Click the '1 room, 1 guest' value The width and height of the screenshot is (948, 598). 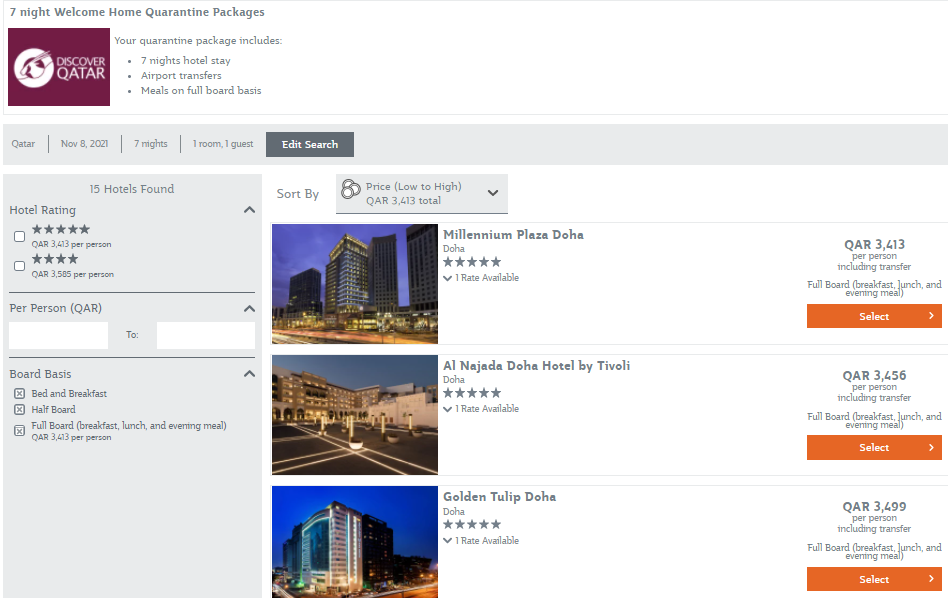point(223,144)
